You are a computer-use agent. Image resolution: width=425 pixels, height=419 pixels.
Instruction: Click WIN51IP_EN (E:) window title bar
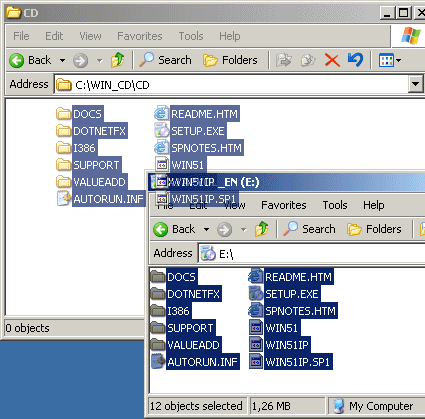point(287,182)
